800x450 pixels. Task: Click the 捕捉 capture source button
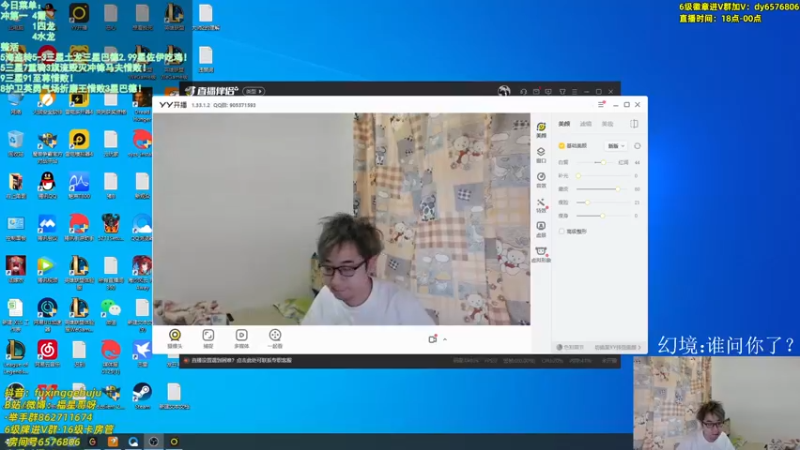click(208, 338)
